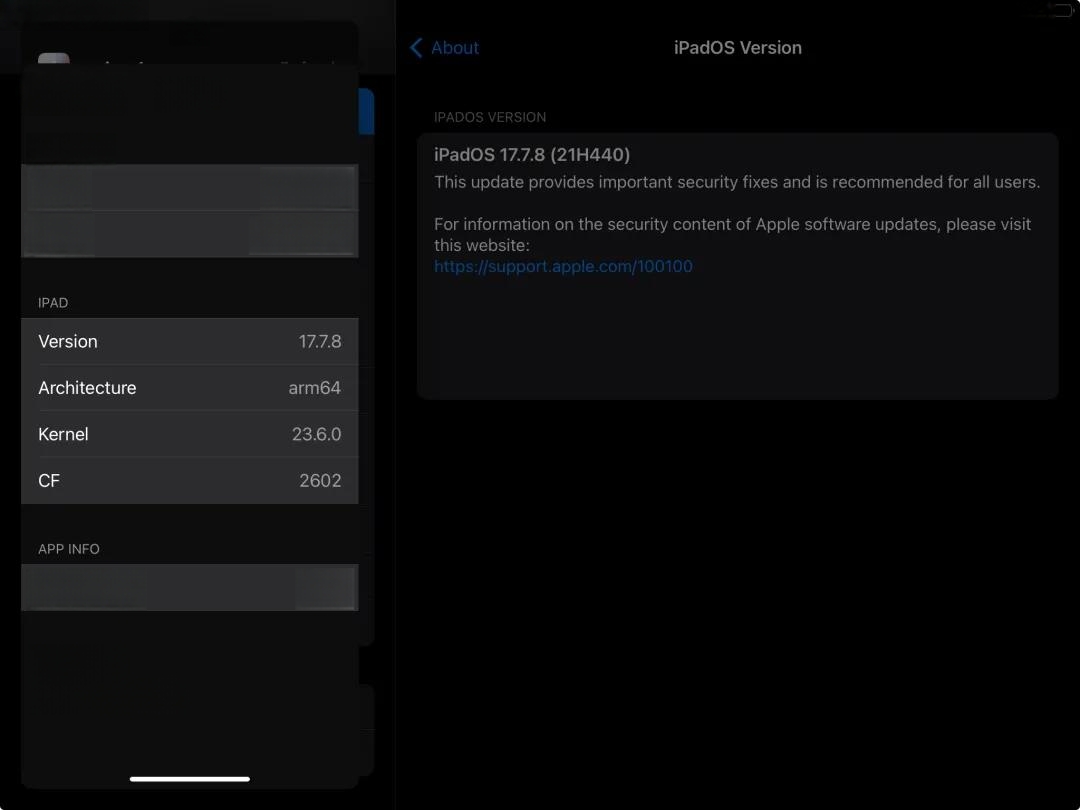
Task: Select the CF row
Action: tap(189, 480)
